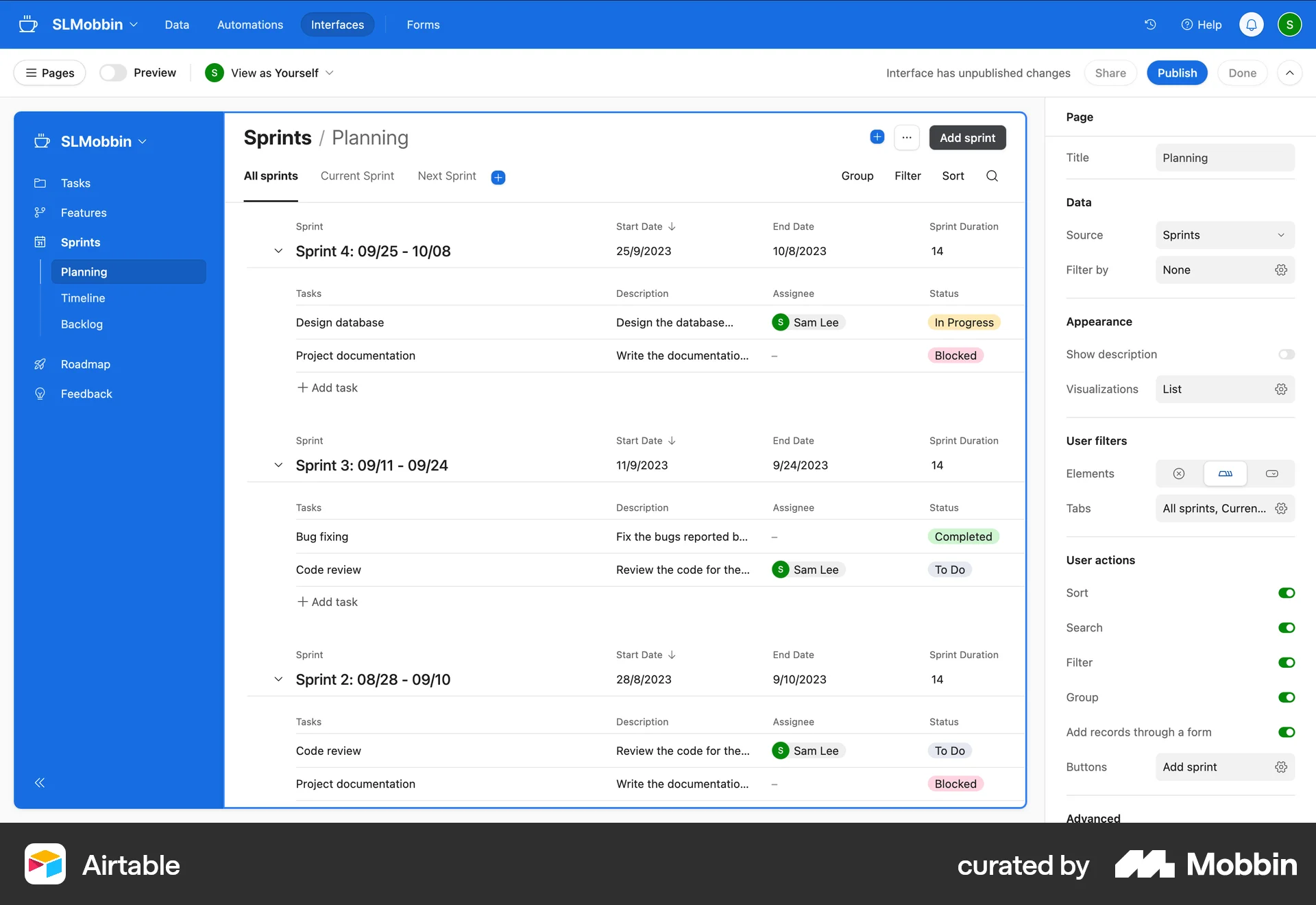
Task: Open the ellipsis menu near Add sprint
Action: [907, 137]
